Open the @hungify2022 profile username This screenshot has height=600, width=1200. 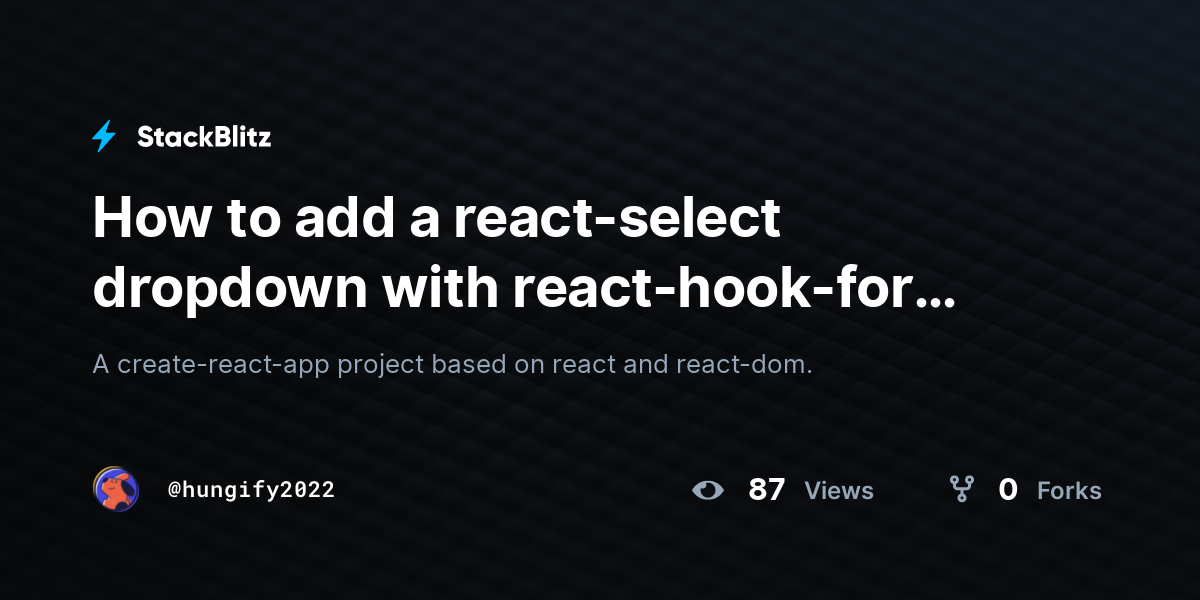pyautogui.click(x=251, y=490)
